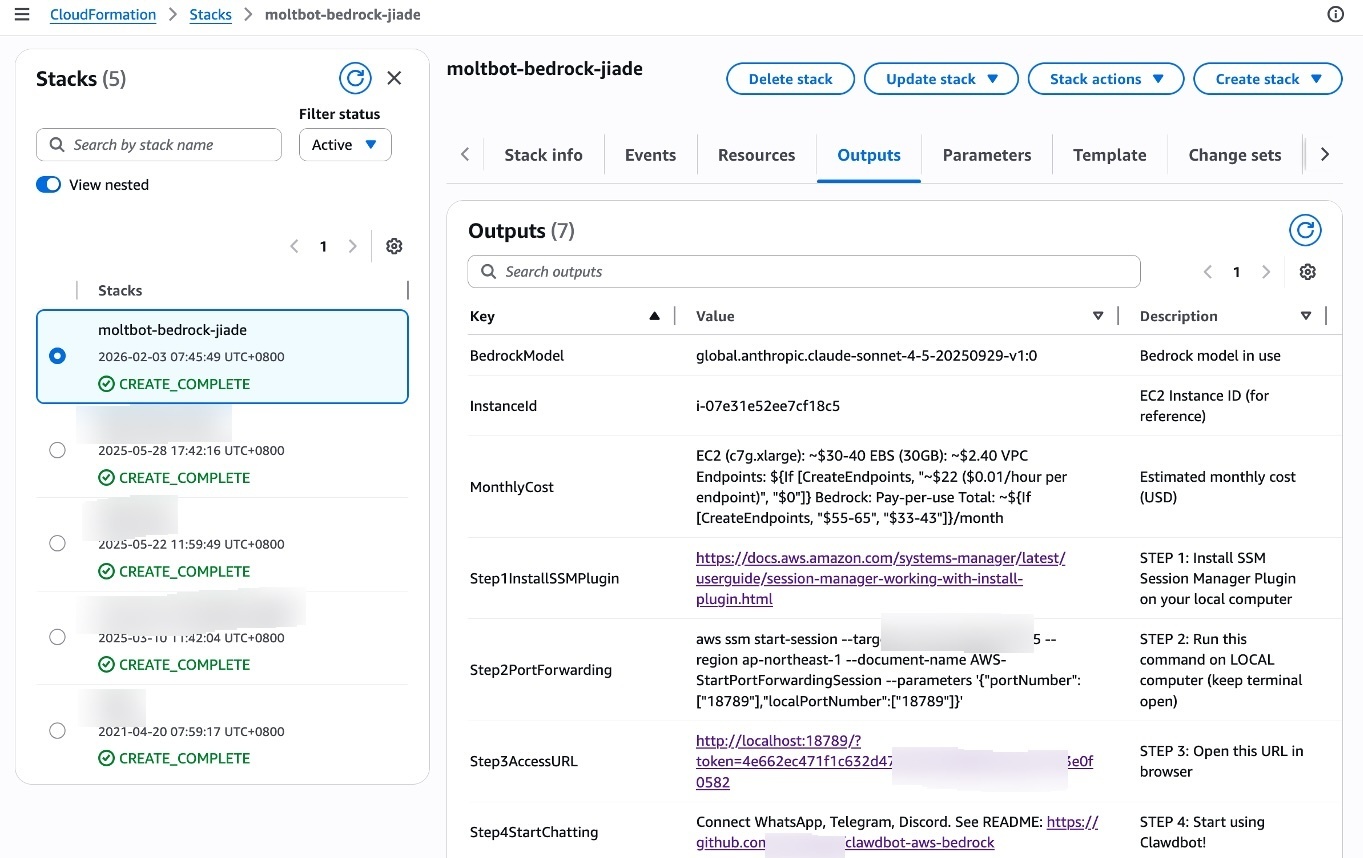
Task: Refresh the Stacks list
Action: [x=355, y=78]
